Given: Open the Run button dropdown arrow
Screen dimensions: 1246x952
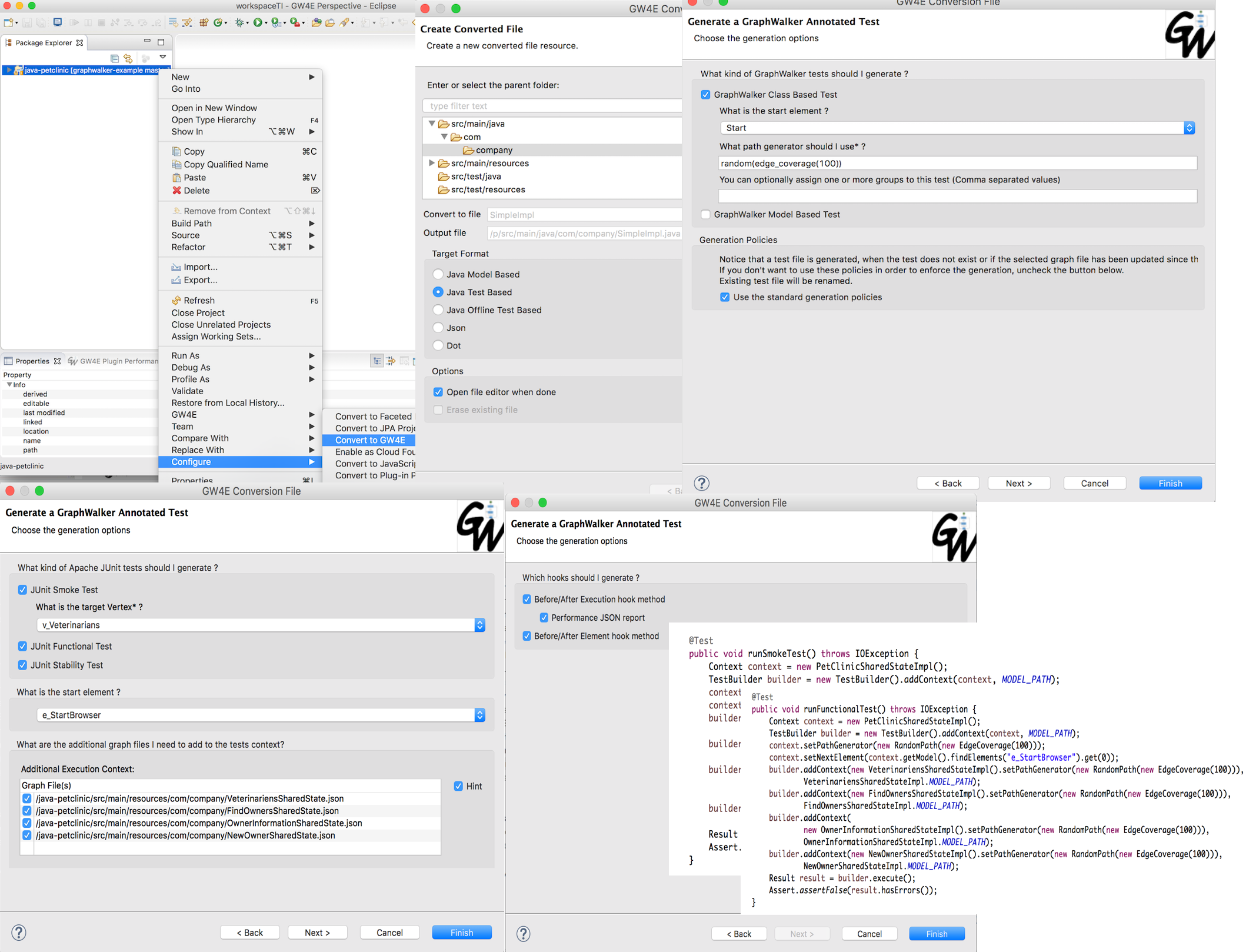Looking at the screenshot, I should click(266, 24).
